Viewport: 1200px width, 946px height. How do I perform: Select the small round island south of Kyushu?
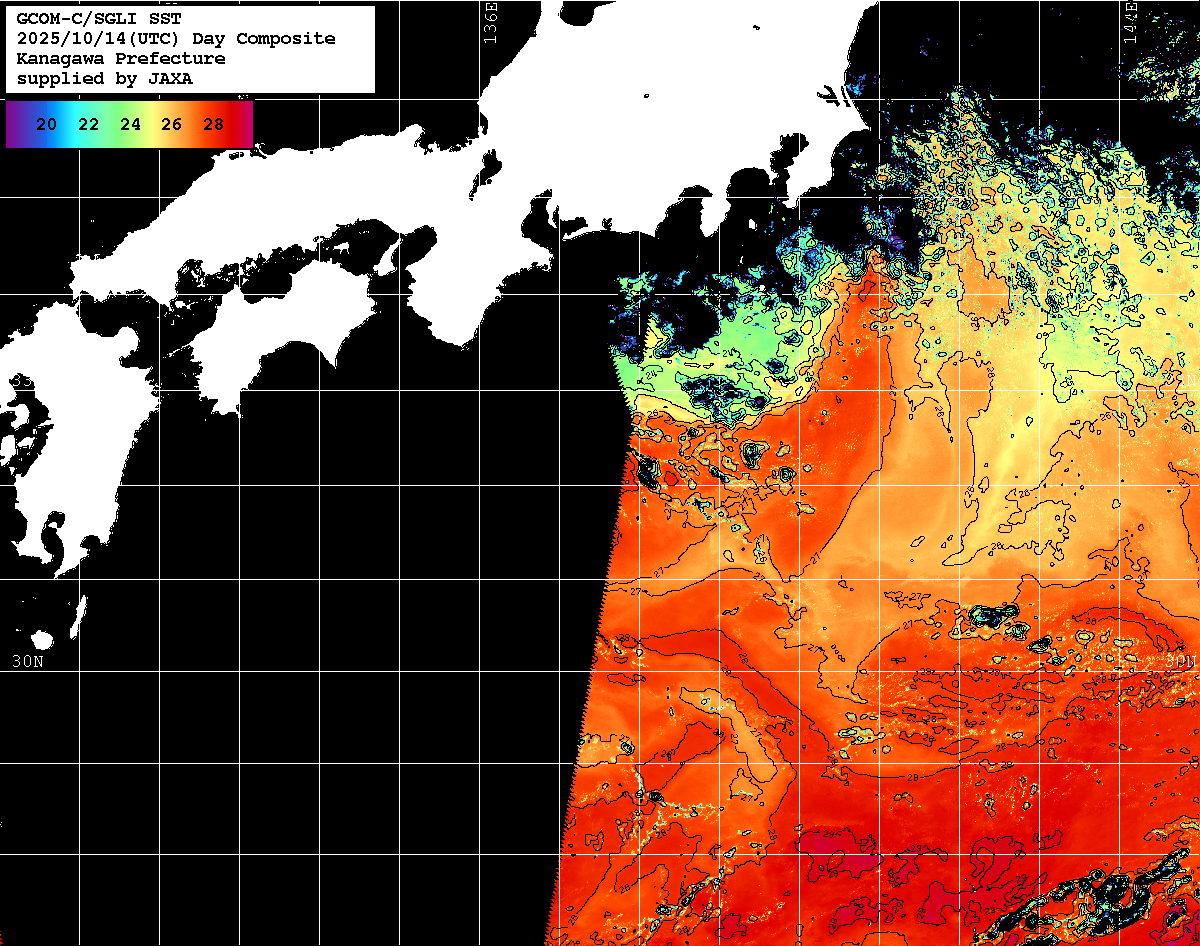coord(42,639)
